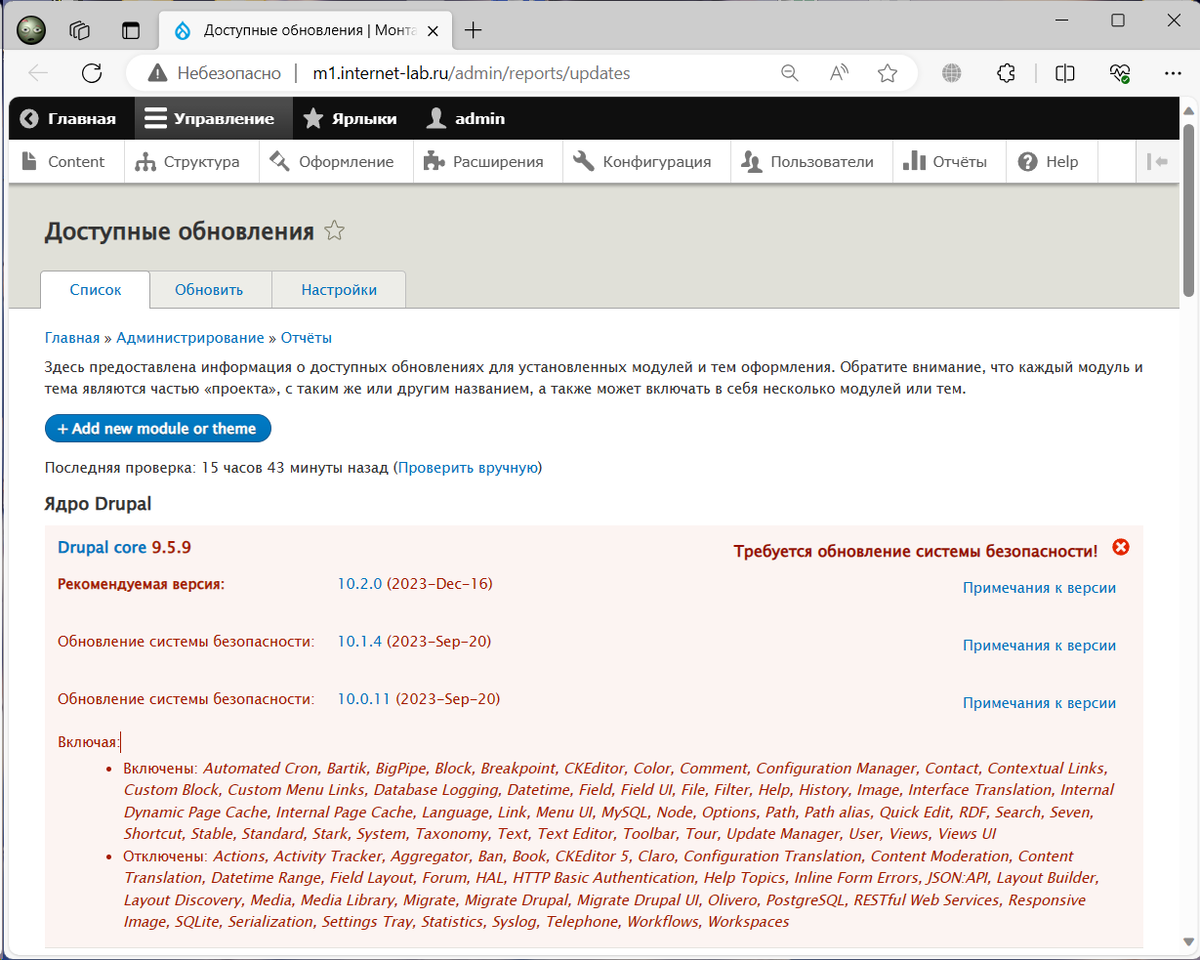Open the Help menu item

(1051, 162)
